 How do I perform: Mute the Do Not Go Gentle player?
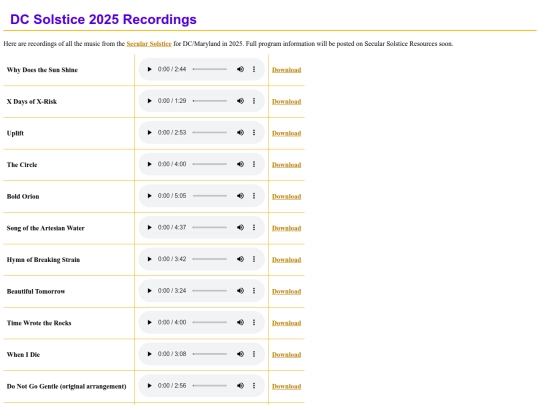point(240,386)
